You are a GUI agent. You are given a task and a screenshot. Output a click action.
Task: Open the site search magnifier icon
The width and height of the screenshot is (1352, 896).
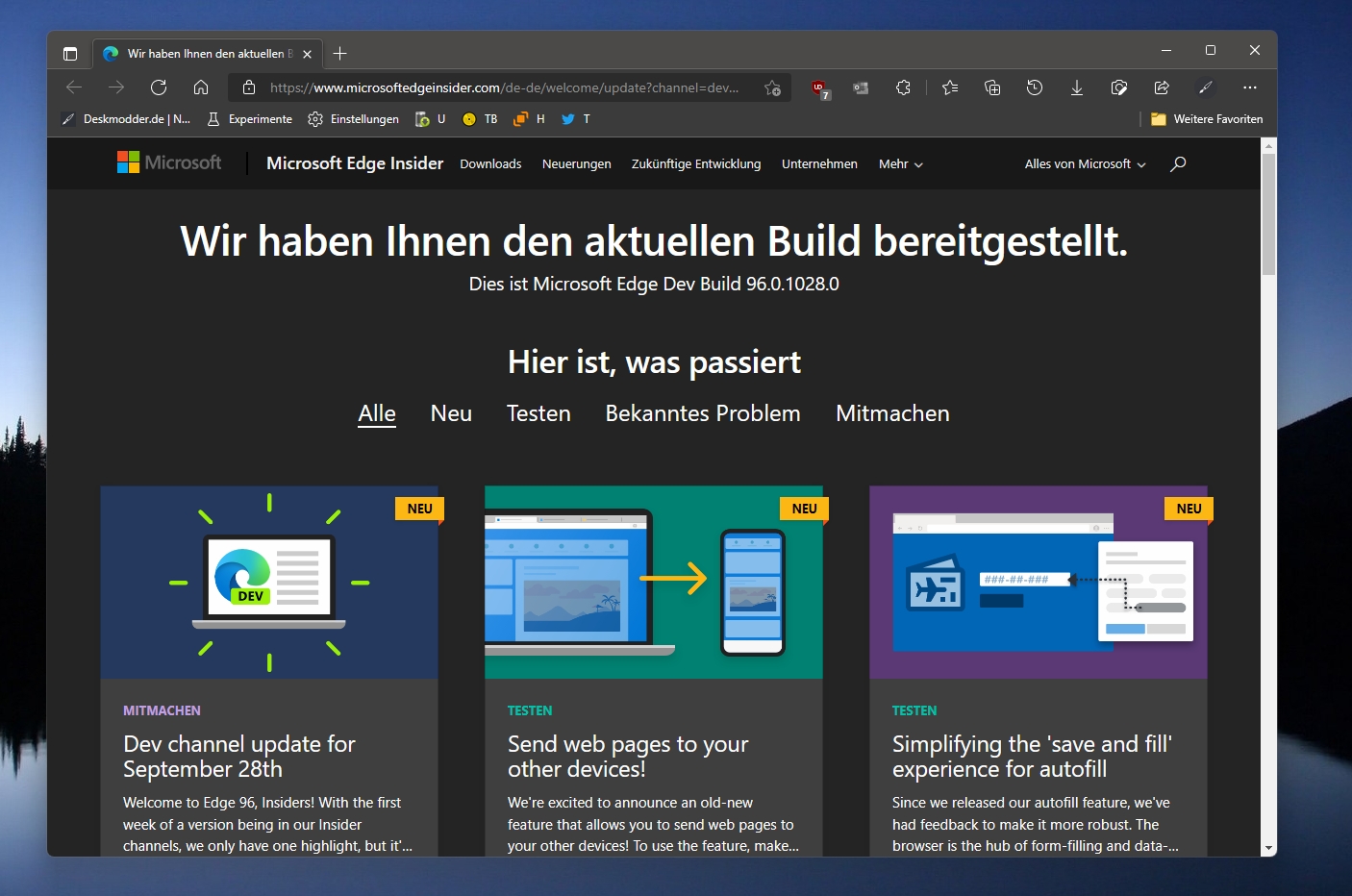coord(1178,163)
